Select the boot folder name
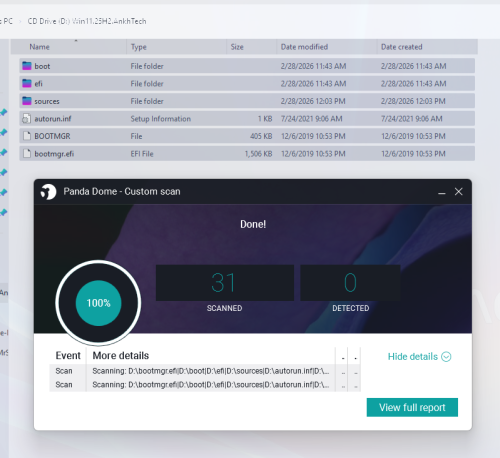This screenshot has width=500, height=458. coord(42,66)
